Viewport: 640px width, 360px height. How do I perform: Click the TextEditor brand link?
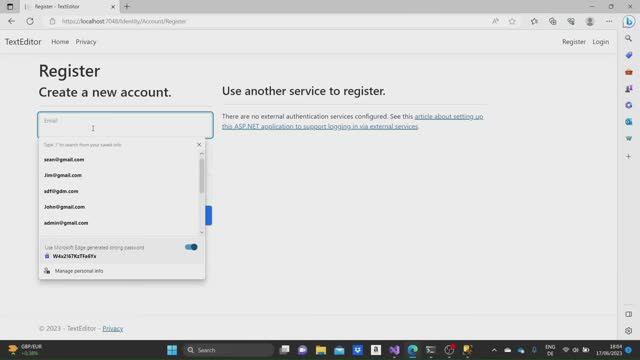(23, 42)
